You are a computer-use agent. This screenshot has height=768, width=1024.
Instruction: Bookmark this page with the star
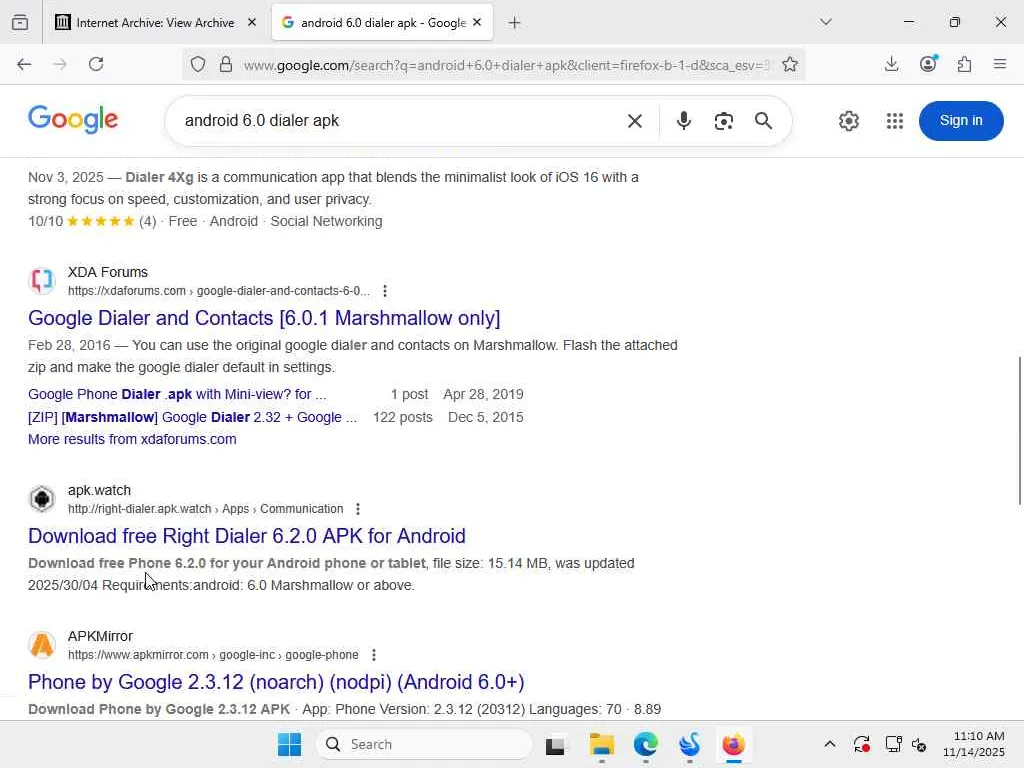pyautogui.click(x=790, y=64)
